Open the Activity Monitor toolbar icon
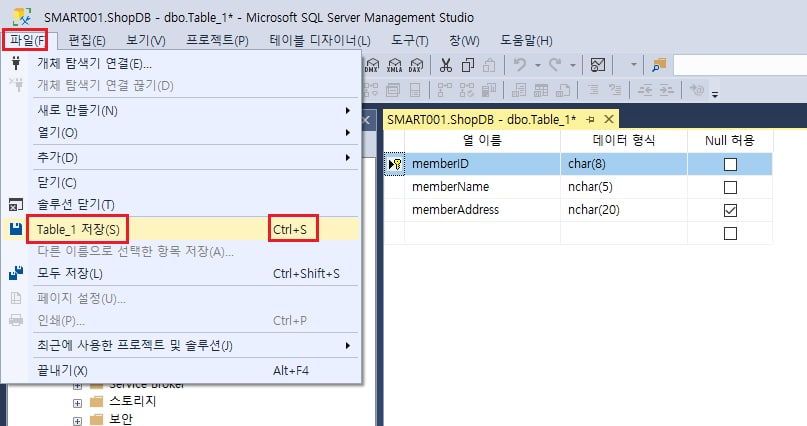The image size is (807, 426). (598, 65)
